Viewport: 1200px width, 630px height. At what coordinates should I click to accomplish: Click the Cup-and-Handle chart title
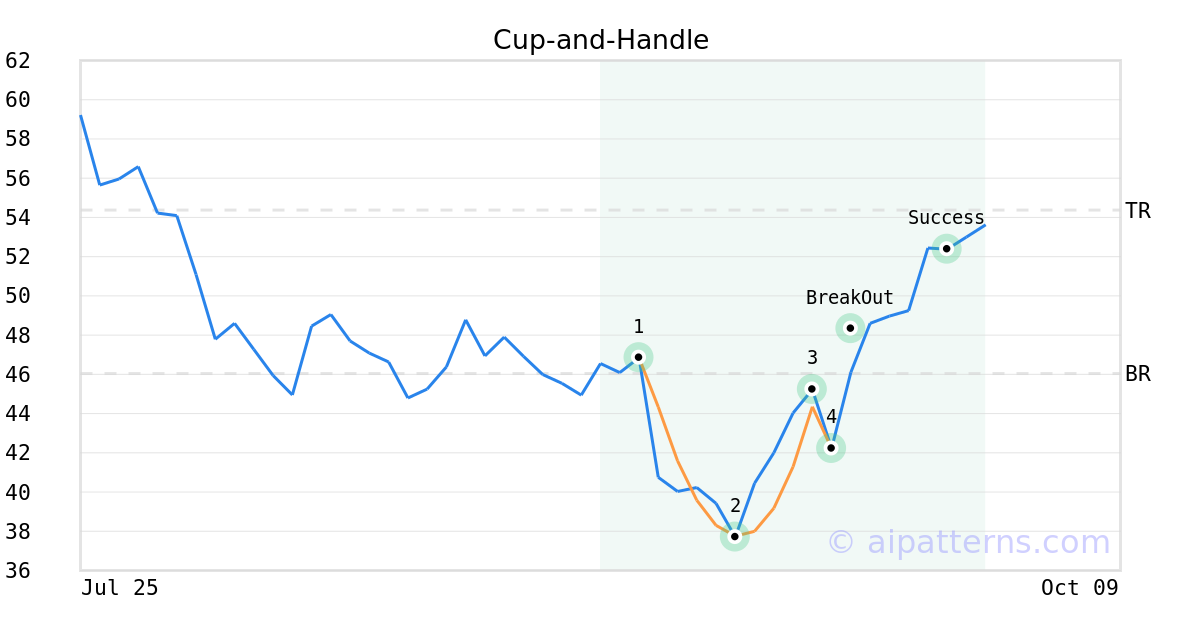point(600,40)
